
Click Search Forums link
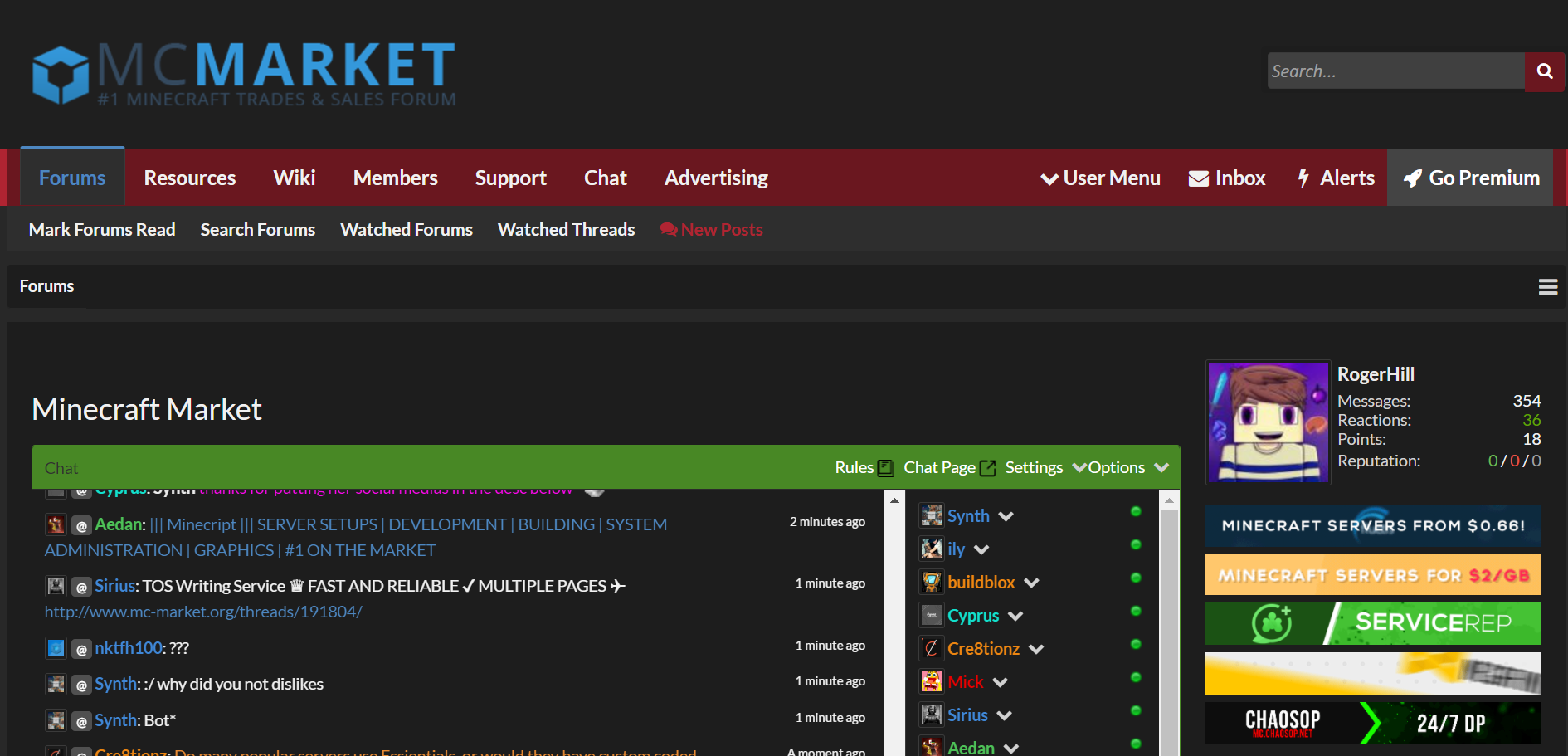click(x=258, y=230)
